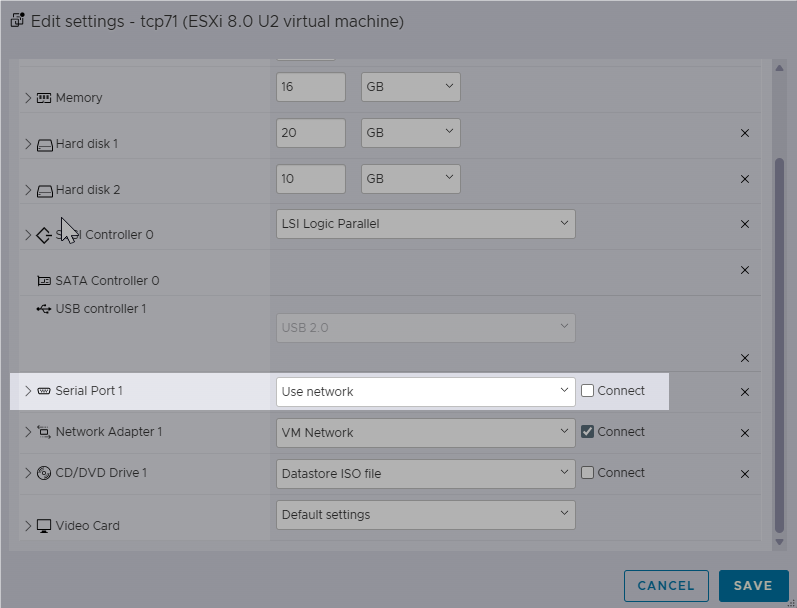Image resolution: width=797 pixels, height=608 pixels.
Task: Click the SATA Controller 0 icon
Action: click(44, 281)
